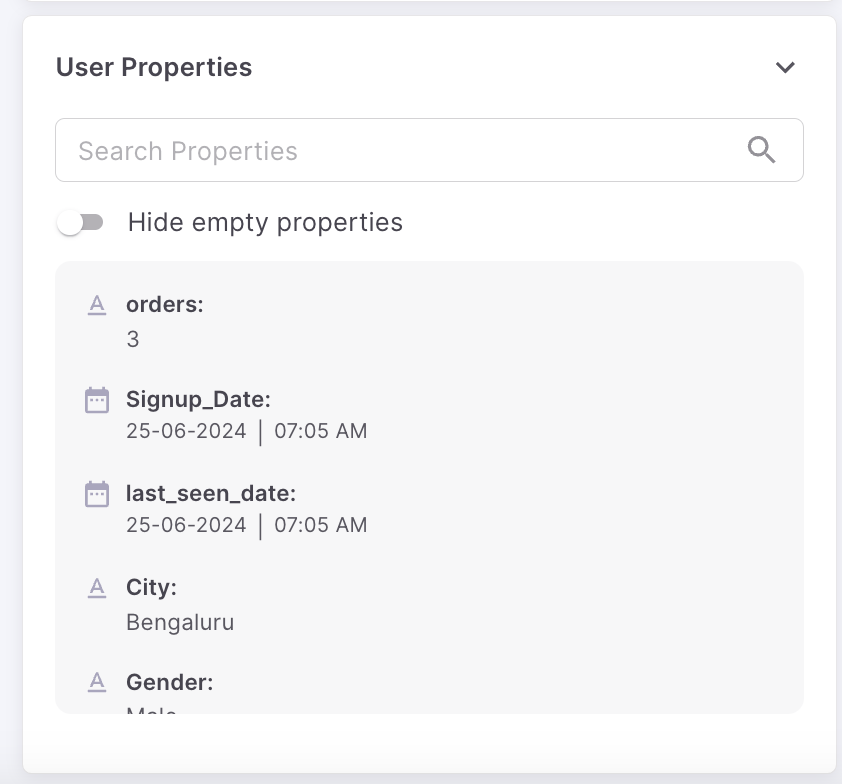Click the calendar icon beside Signup_Date
Image resolution: width=842 pixels, height=784 pixels.
coord(97,401)
